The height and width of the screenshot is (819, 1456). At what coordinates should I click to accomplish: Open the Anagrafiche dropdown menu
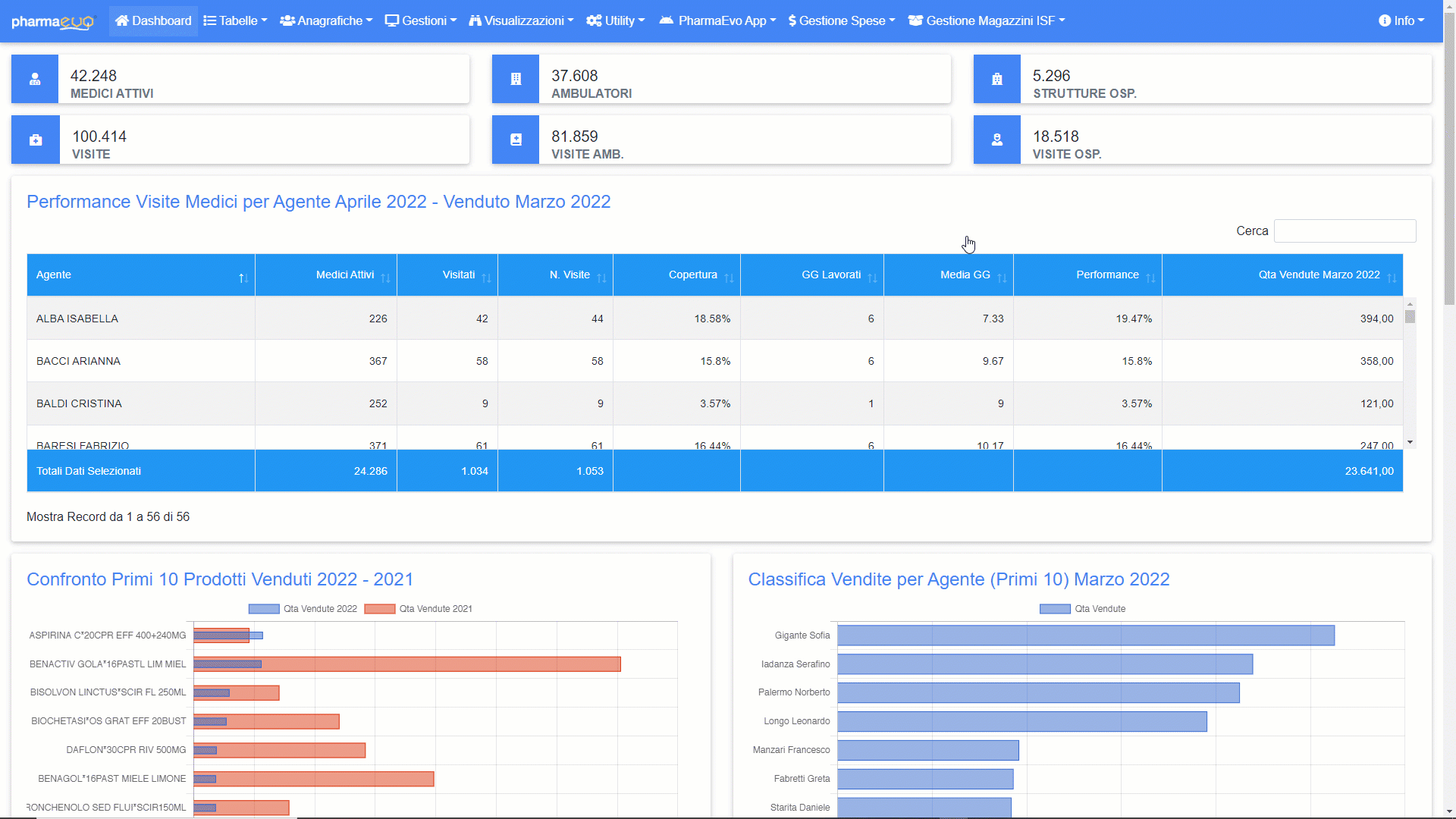pyautogui.click(x=326, y=21)
